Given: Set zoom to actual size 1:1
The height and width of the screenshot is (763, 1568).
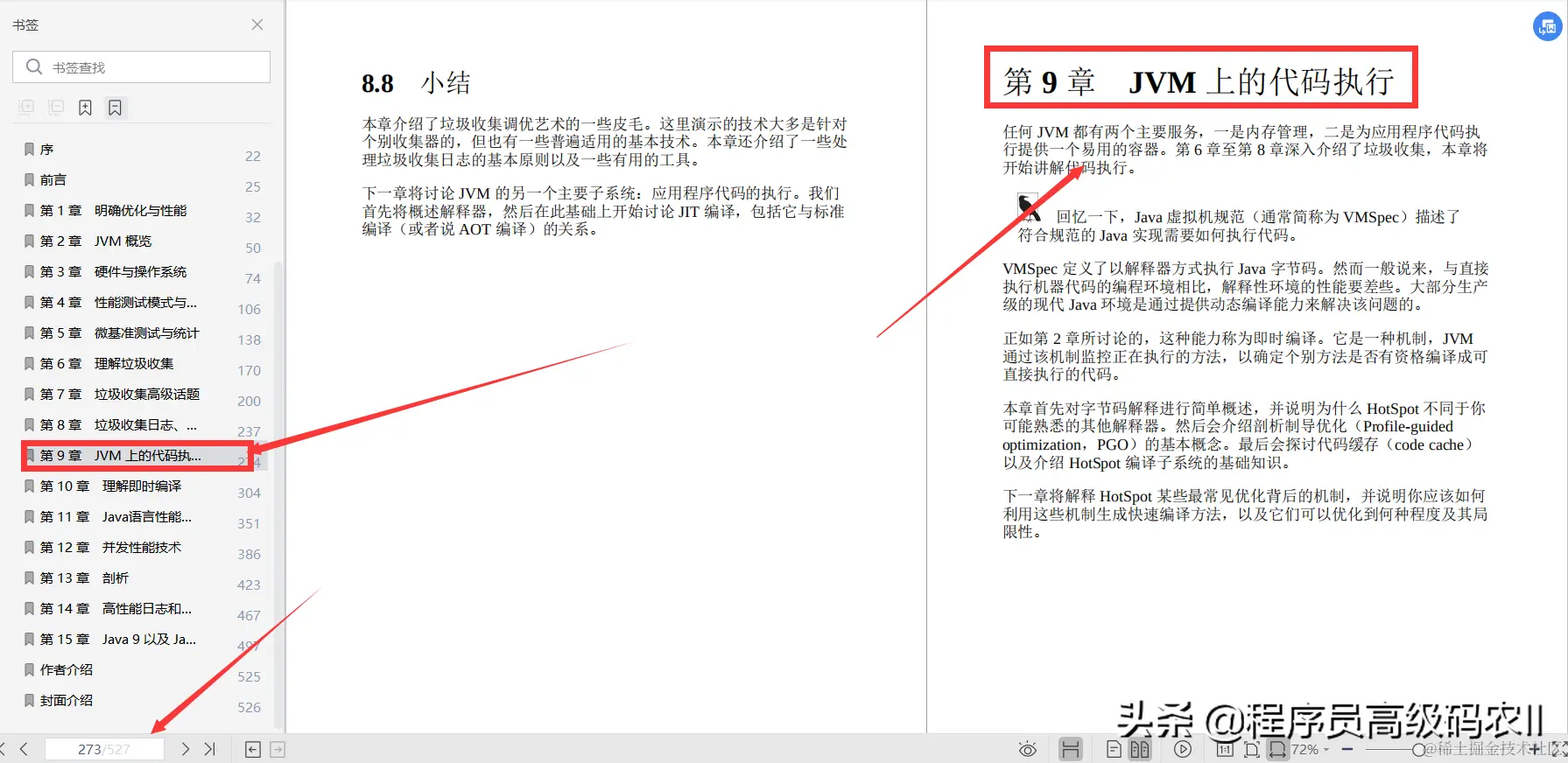Looking at the screenshot, I should (x=1225, y=749).
